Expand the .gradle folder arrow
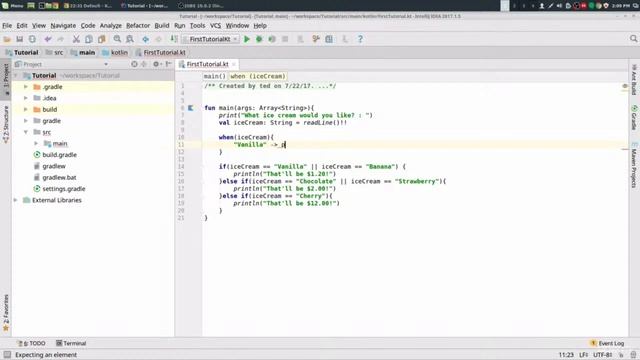640x360 pixels. pos(26,87)
